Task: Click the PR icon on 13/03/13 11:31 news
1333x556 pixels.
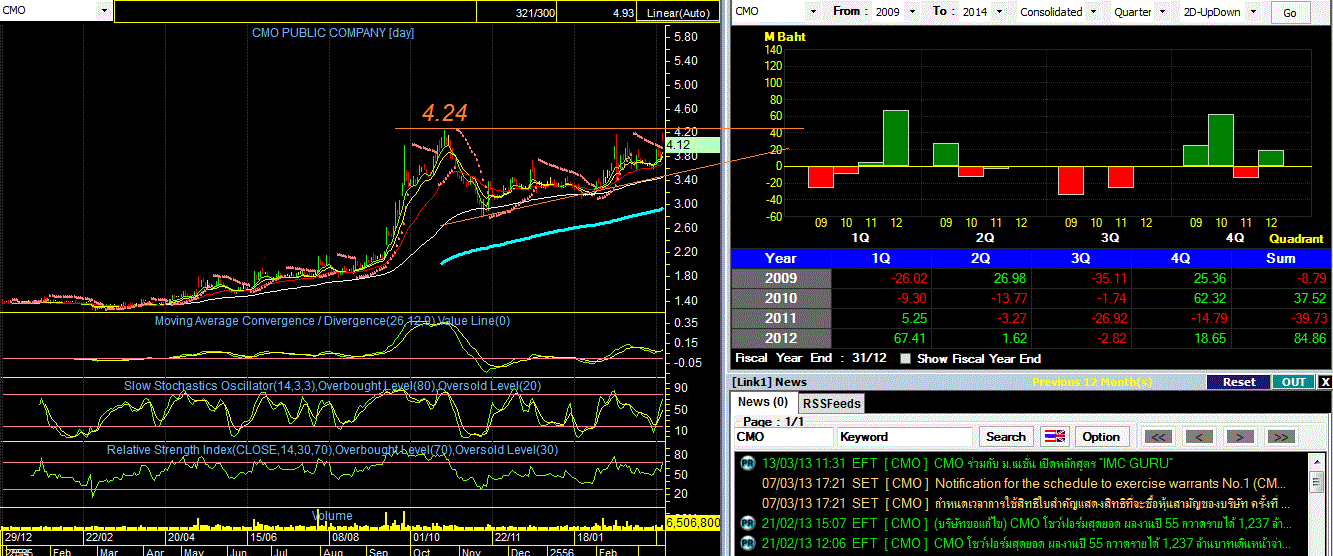Action: (747, 463)
